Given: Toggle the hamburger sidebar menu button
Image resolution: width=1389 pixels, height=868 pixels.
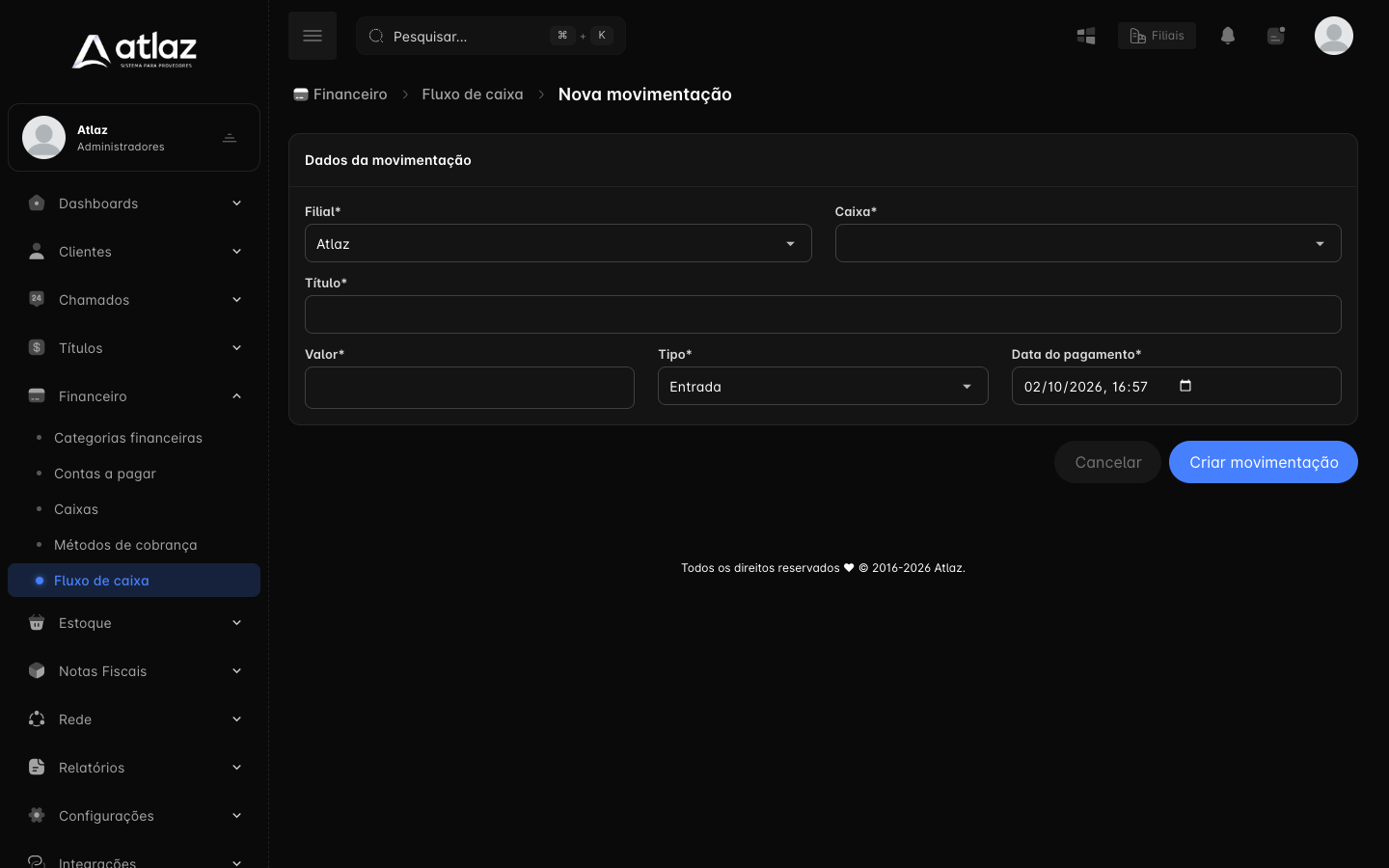Looking at the screenshot, I should [x=313, y=36].
